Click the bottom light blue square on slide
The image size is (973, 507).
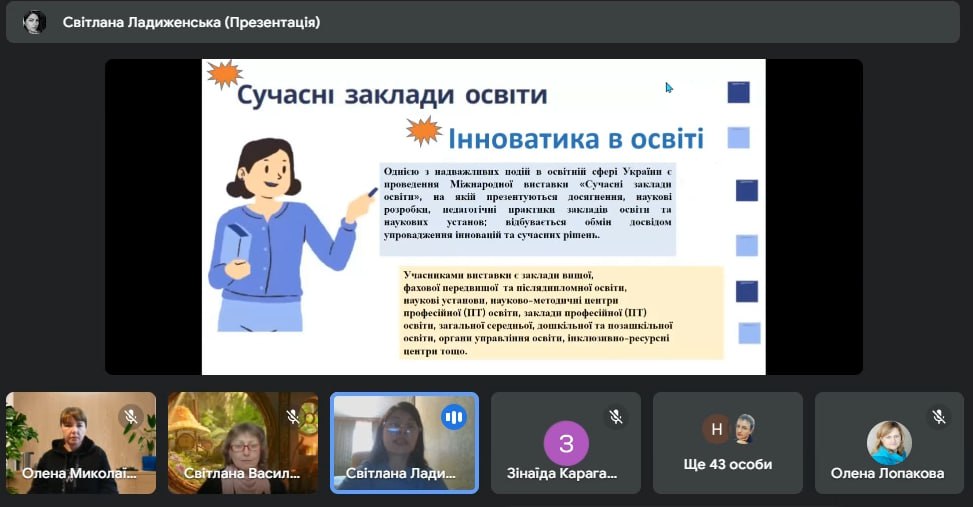point(749,333)
